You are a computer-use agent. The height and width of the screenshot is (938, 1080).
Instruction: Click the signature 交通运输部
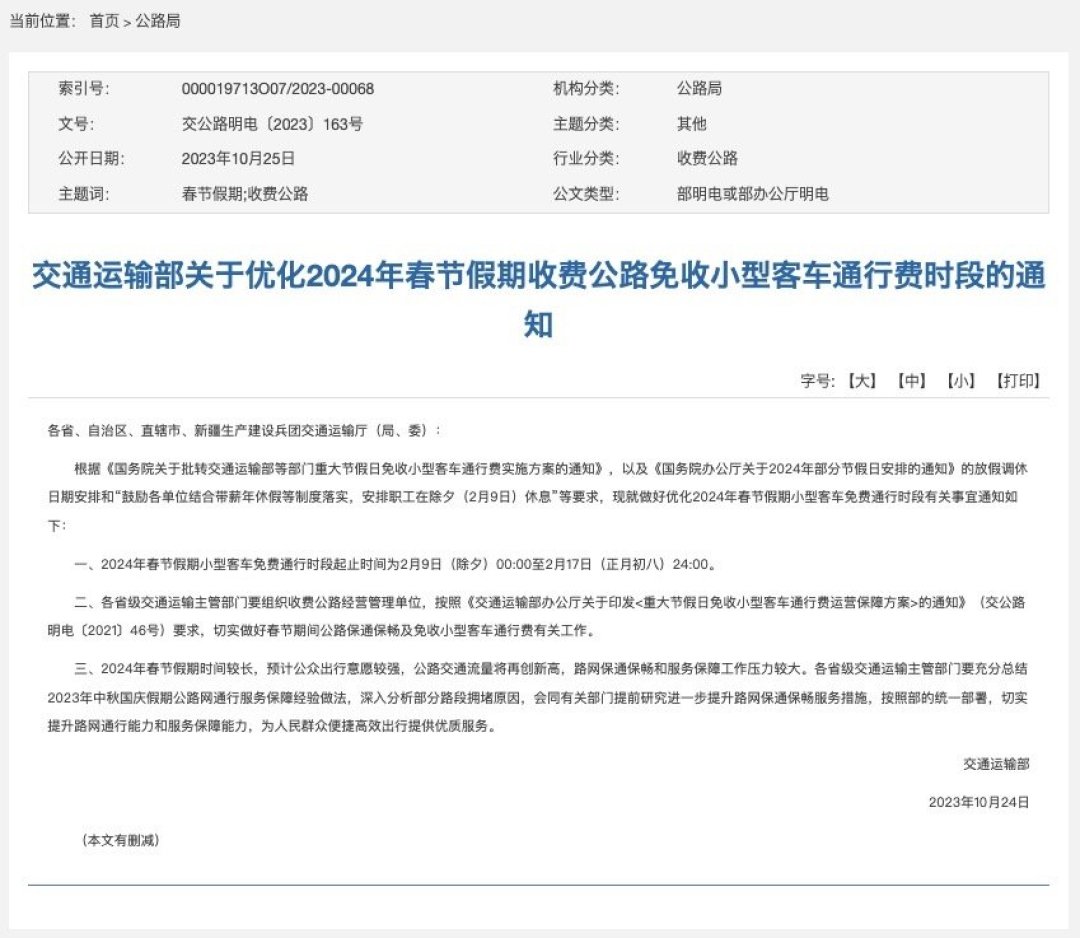[996, 764]
